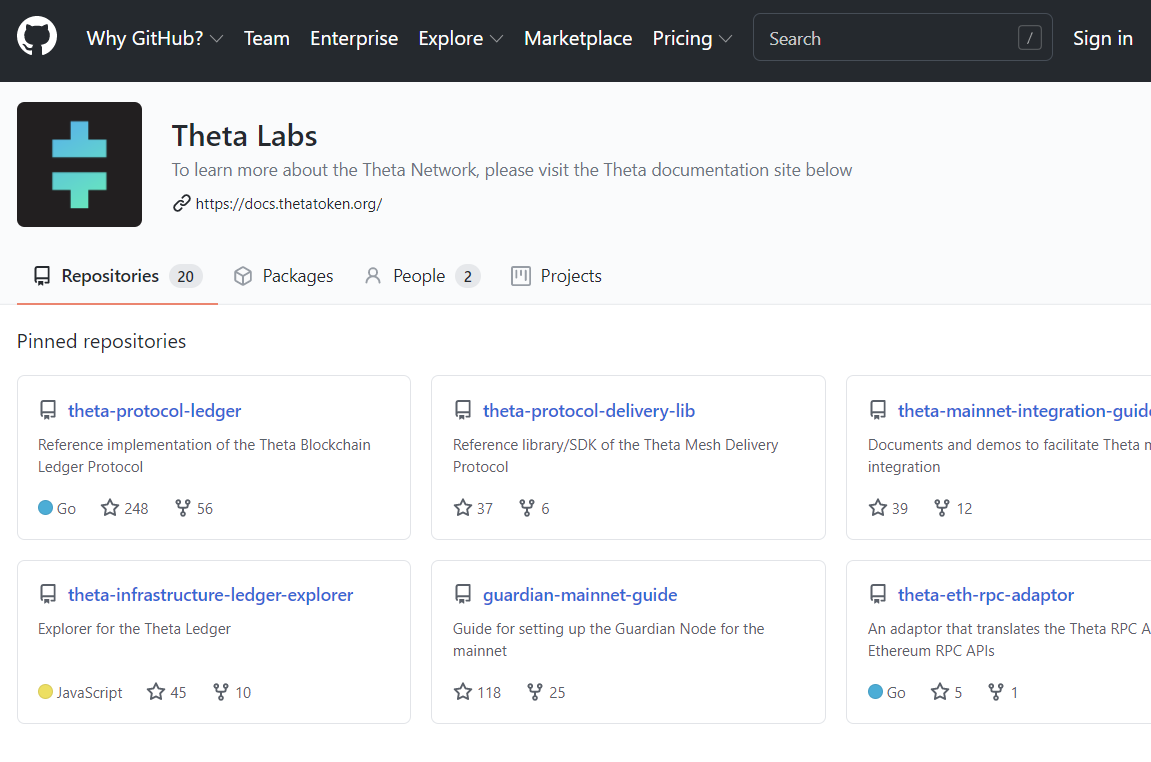This screenshot has height=762, width=1151.
Task: Open the theta-eth-rpc-adaptor repository
Action: coord(986,595)
